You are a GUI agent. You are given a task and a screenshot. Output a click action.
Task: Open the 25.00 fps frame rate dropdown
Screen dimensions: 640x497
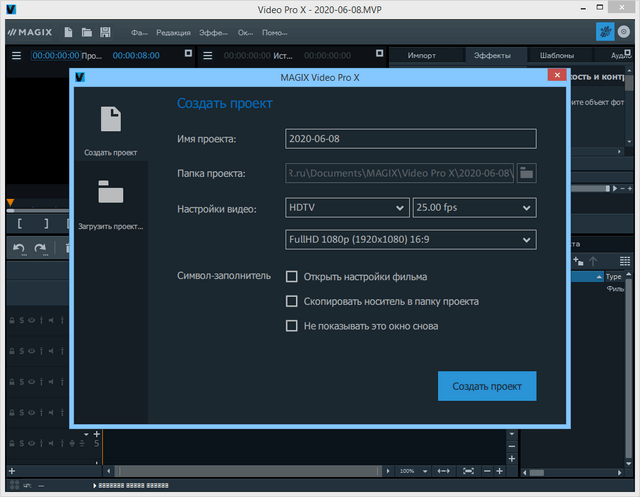tap(475, 208)
